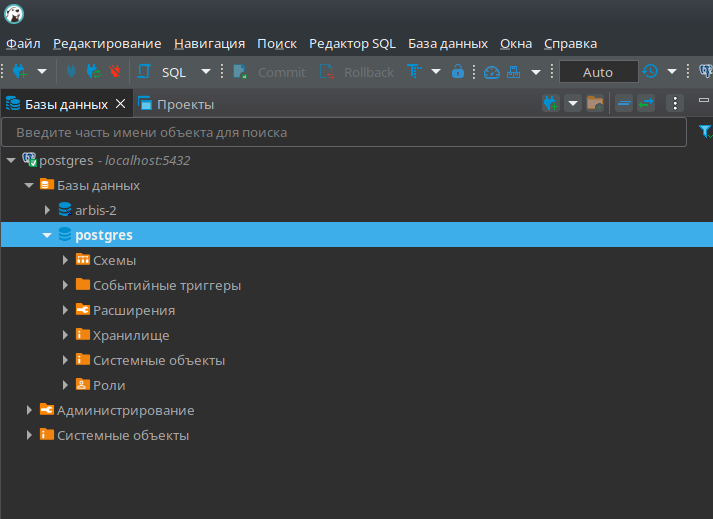Open the Справка menu
The width and height of the screenshot is (713, 519).
coord(571,44)
